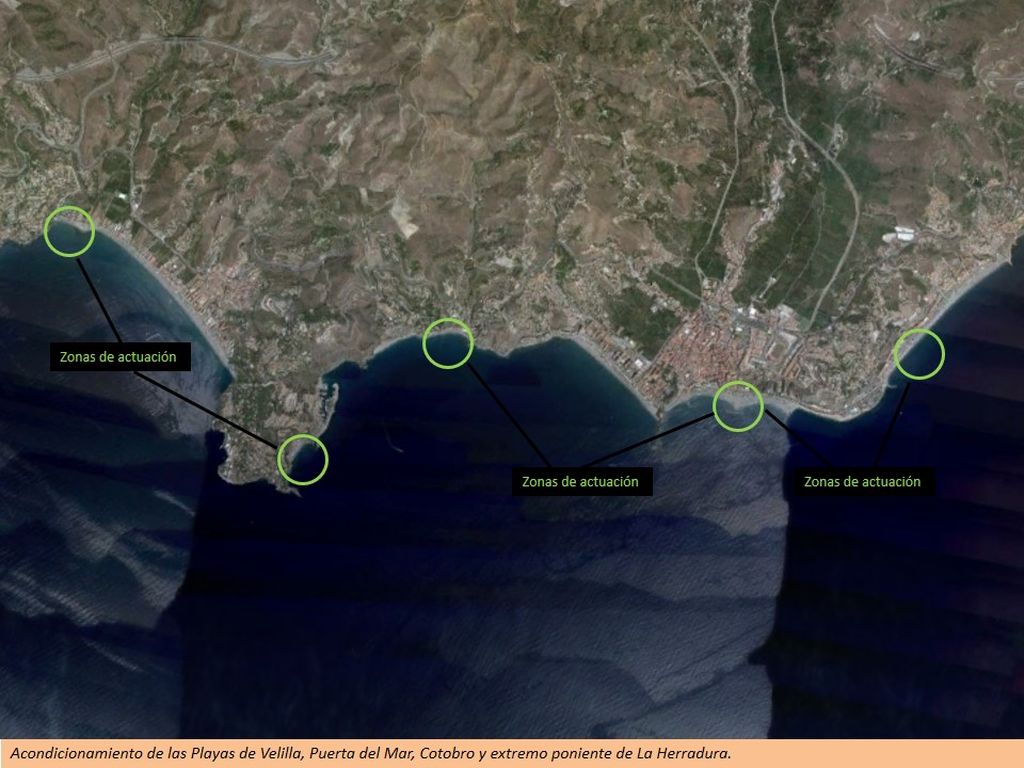Click the left 'Zonas de actuación' label

[118, 357]
